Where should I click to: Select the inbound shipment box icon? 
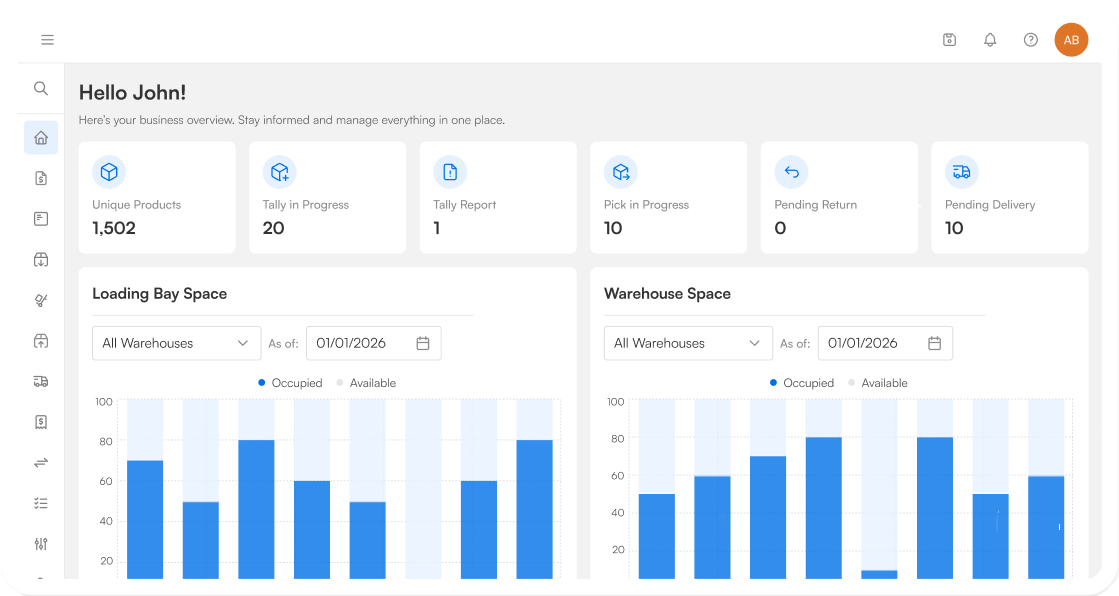[x=40, y=259]
